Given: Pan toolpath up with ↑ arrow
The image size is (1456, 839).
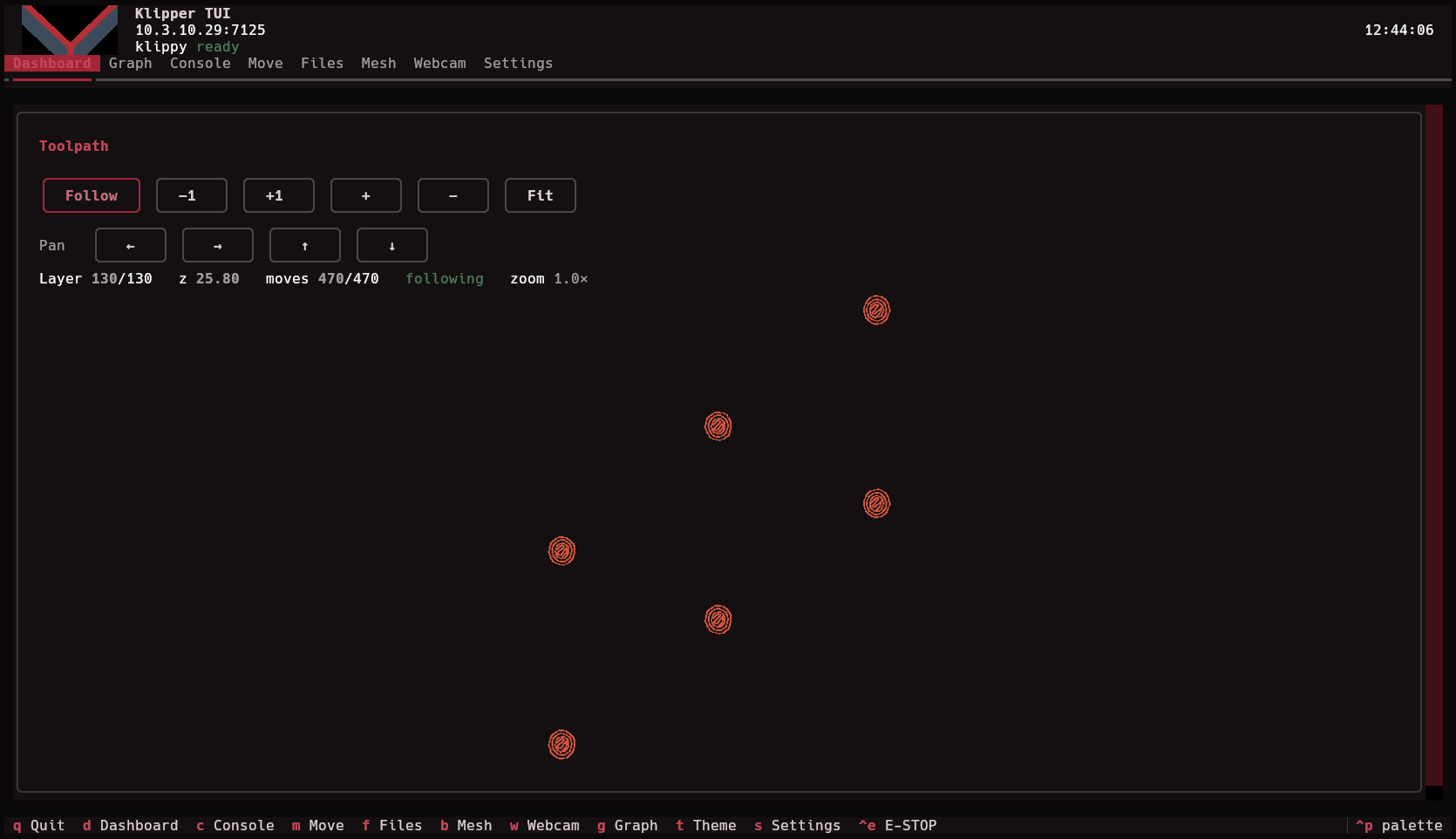Looking at the screenshot, I should pyautogui.click(x=305, y=245).
